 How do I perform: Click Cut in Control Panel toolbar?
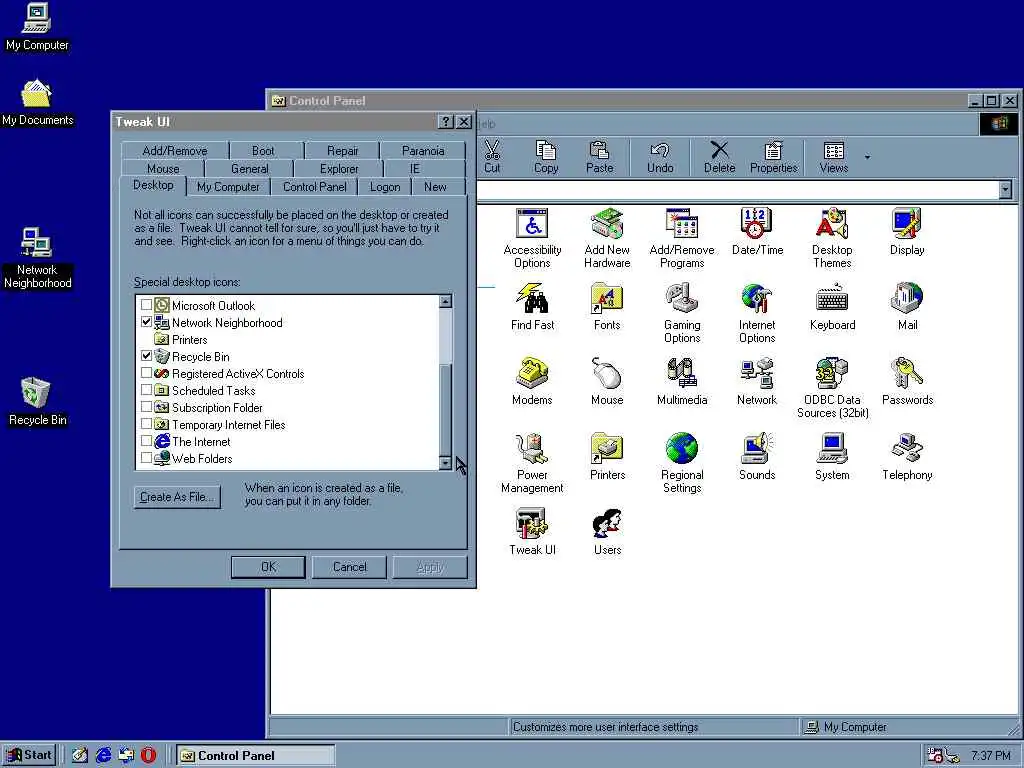tap(492, 157)
